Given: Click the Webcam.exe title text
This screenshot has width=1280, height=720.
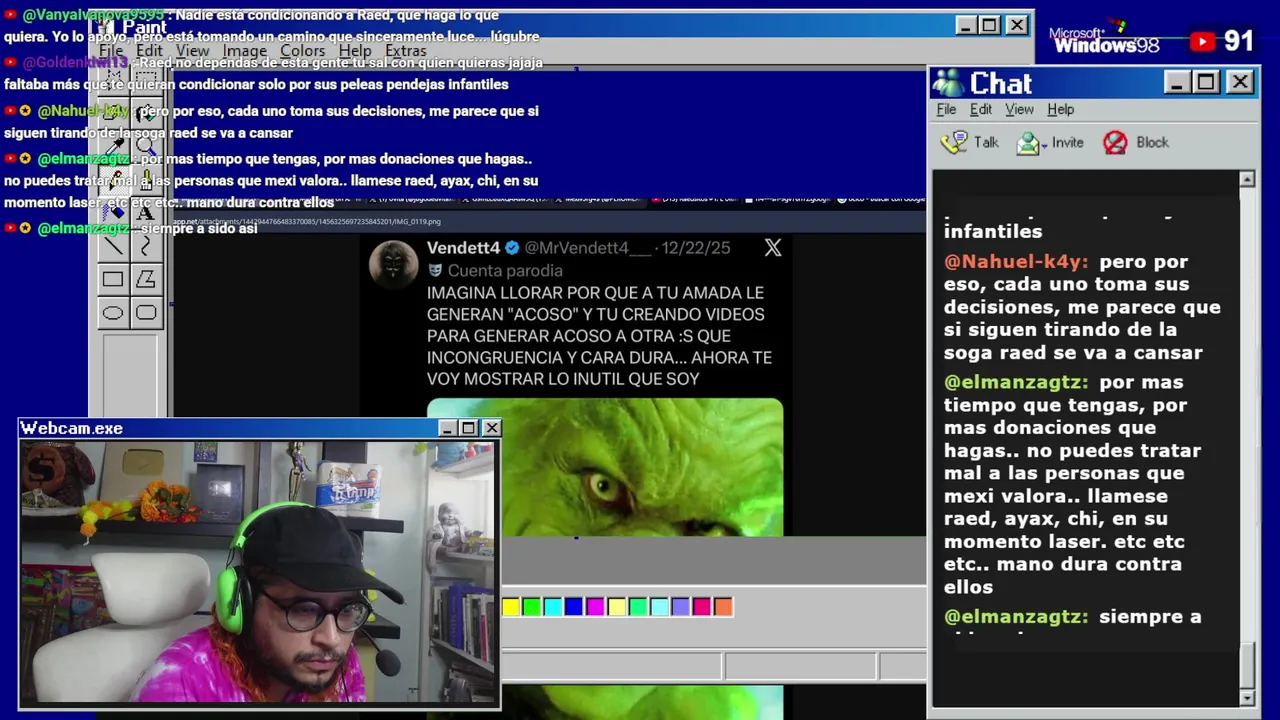Looking at the screenshot, I should [x=72, y=428].
